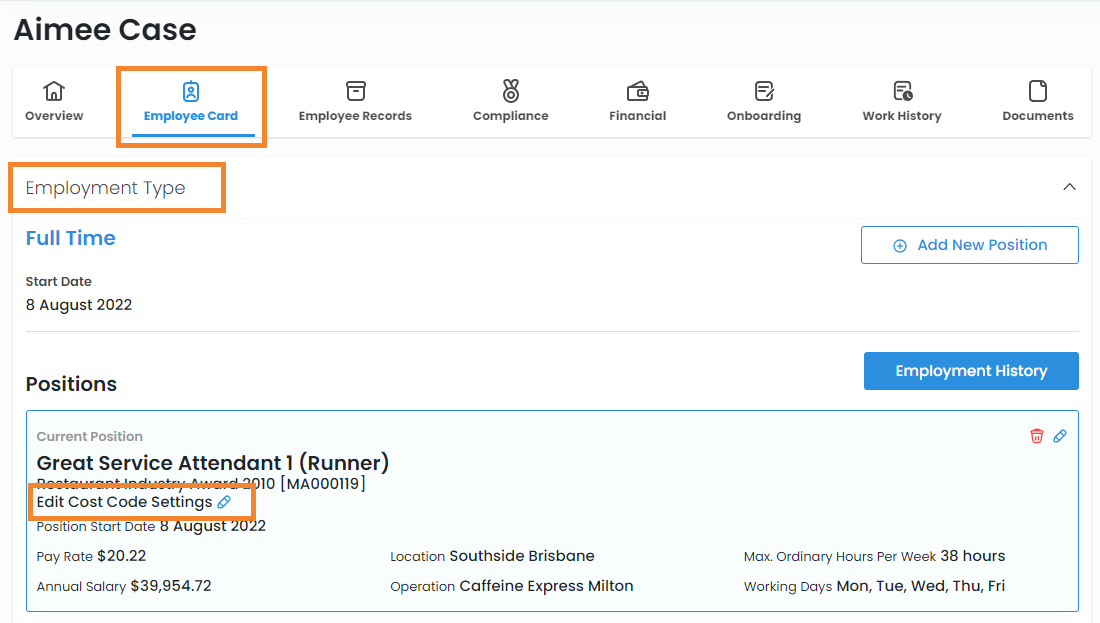Click the plus icon in Add New Position
Screen dimensions: 1100x623
coord(899,245)
